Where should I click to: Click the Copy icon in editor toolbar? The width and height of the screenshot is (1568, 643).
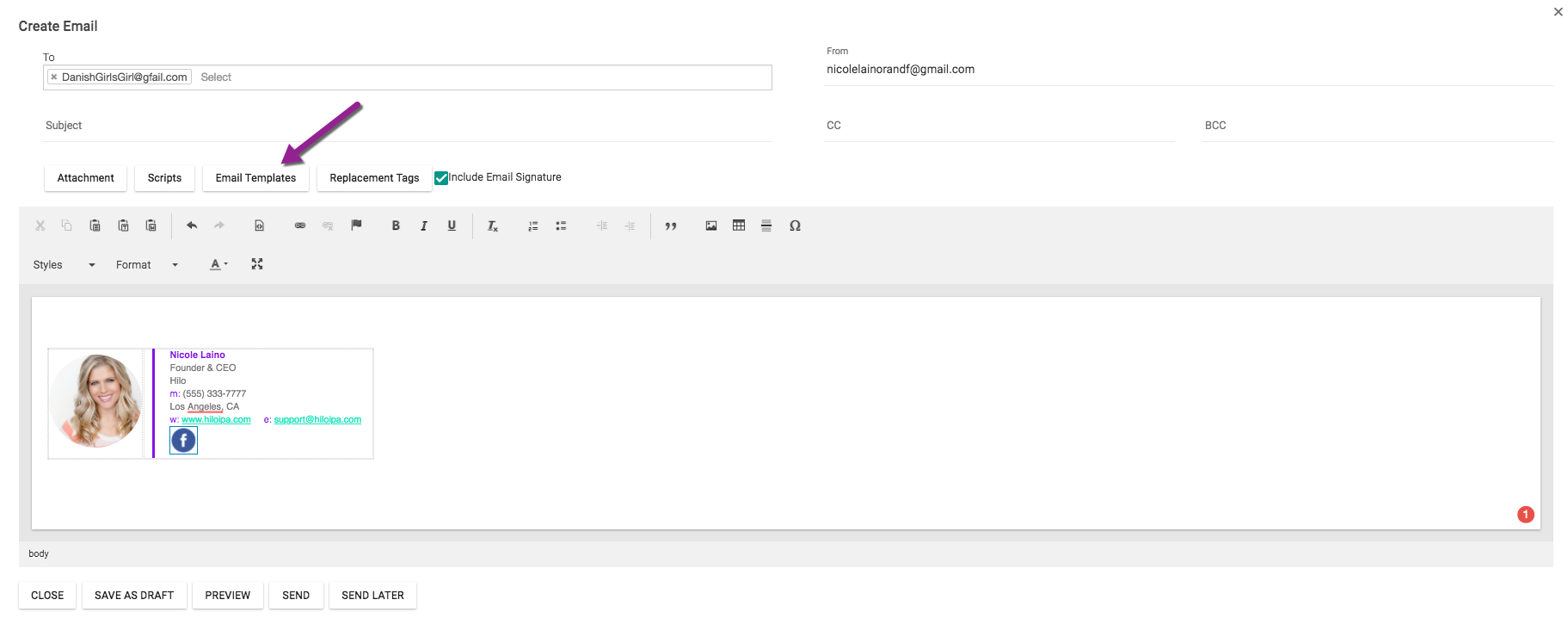point(67,226)
